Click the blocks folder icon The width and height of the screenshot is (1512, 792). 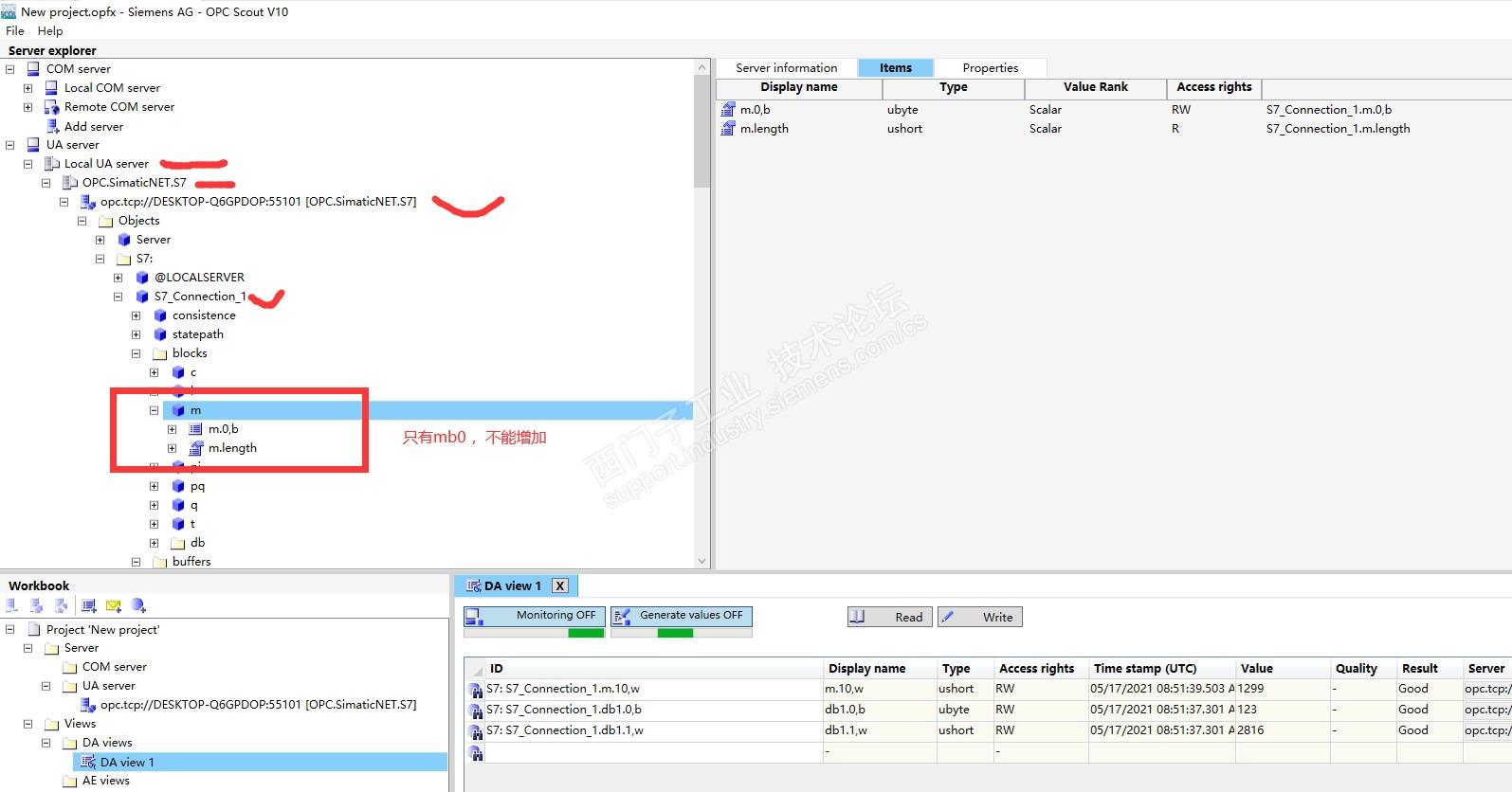(x=160, y=353)
